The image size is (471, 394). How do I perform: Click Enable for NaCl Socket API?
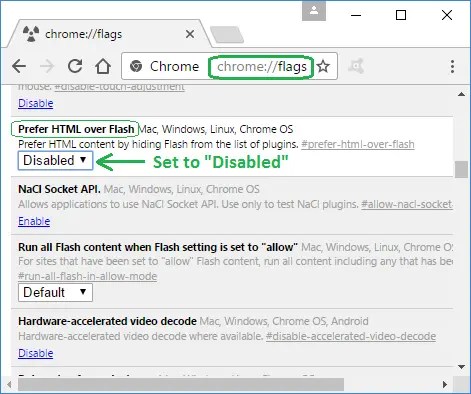(x=34, y=221)
